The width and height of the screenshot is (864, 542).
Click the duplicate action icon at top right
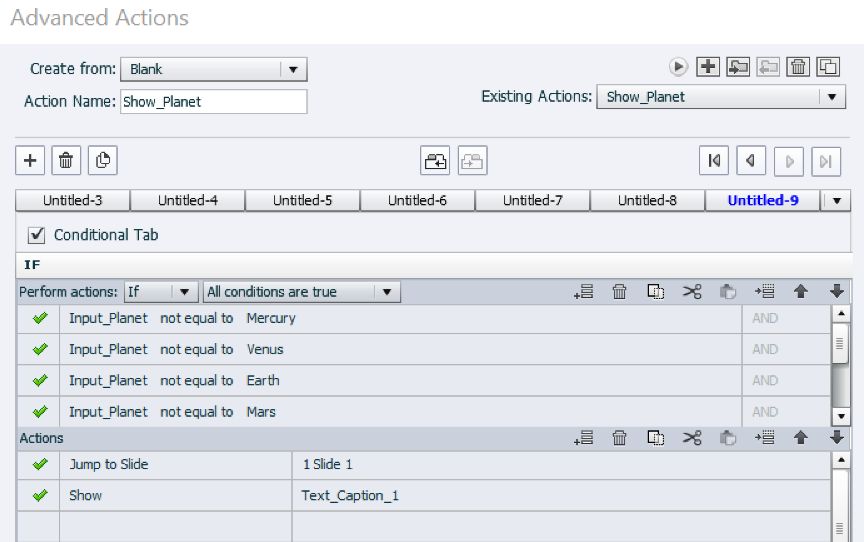point(828,67)
